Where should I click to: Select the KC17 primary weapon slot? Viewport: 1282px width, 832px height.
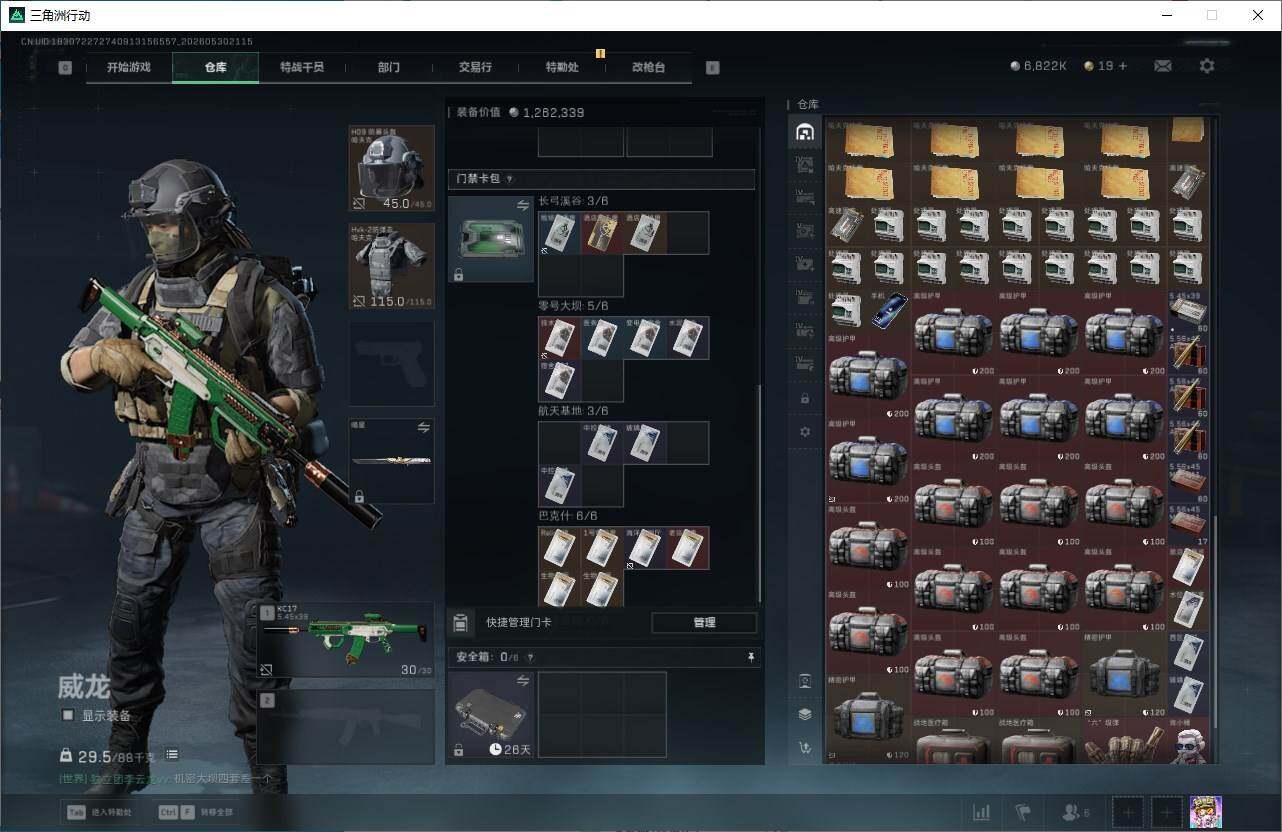[x=347, y=641]
